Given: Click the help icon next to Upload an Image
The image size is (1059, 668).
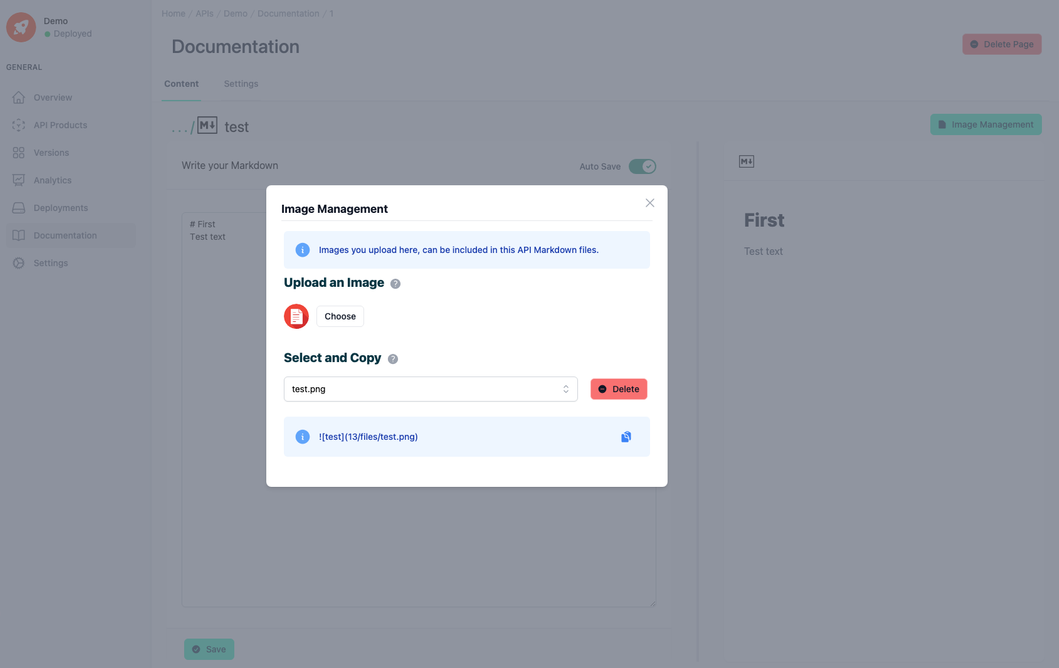Looking at the screenshot, I should 395,283.
